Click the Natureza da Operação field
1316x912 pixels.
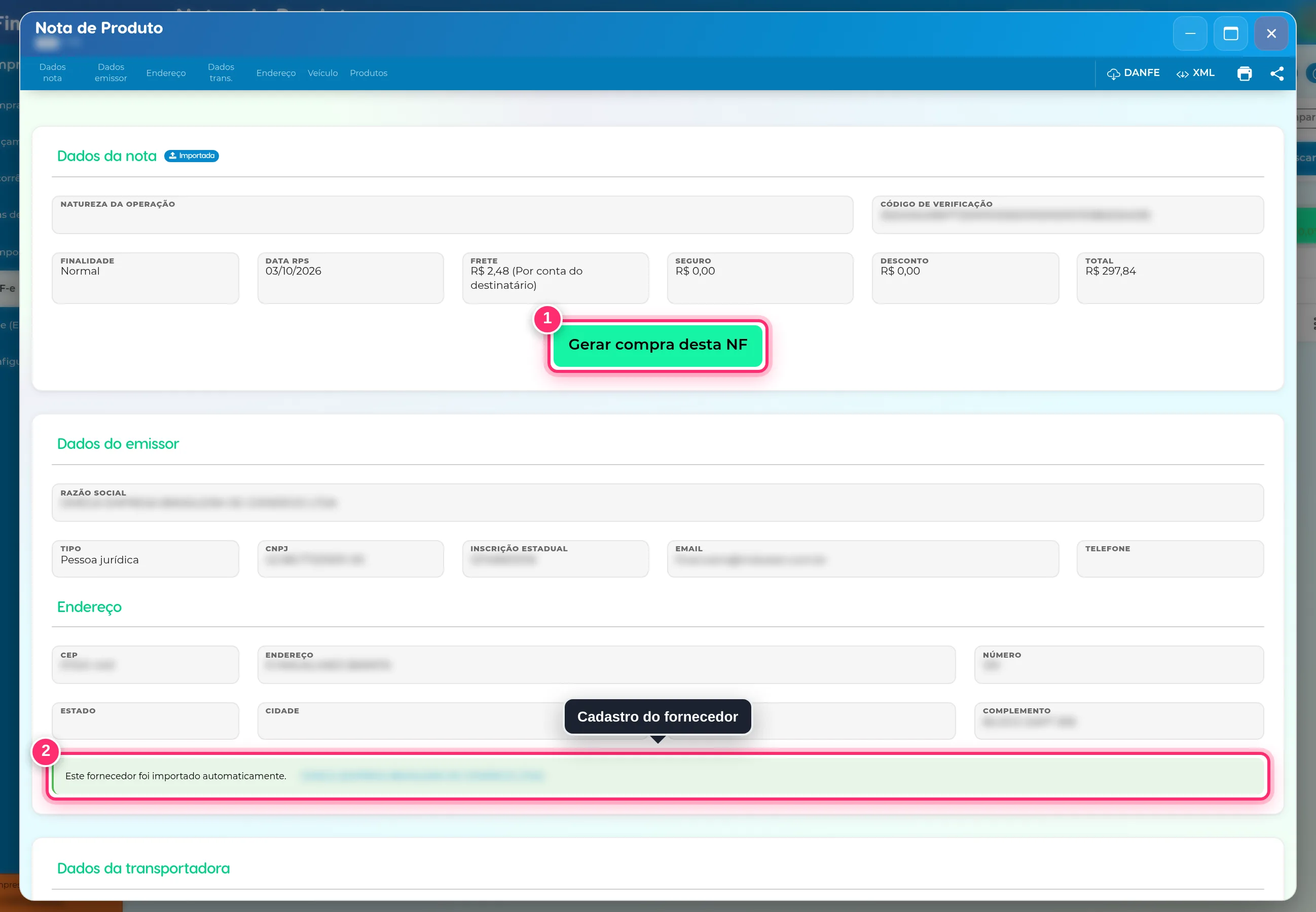[452, 215]
